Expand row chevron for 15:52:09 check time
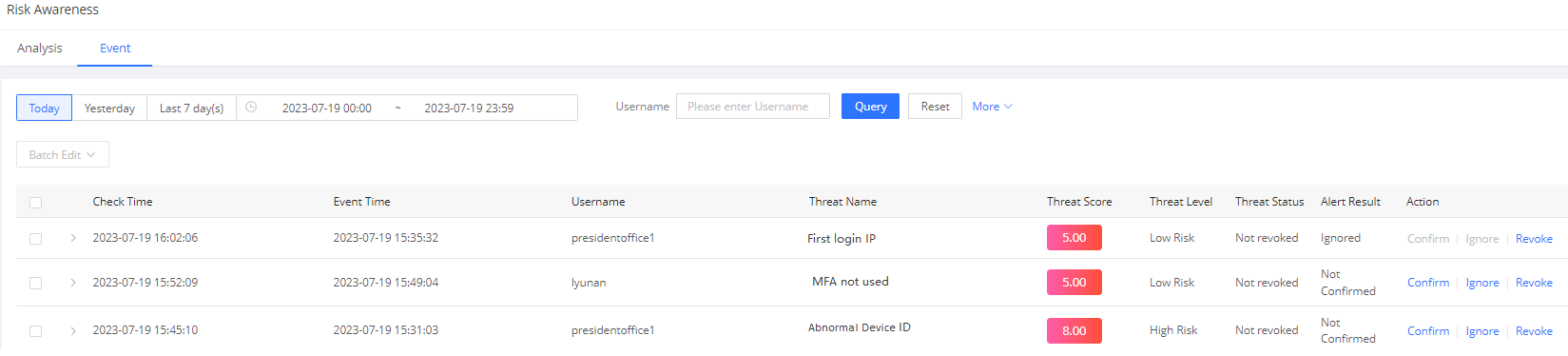Viewport: 1568px width, 356px height. tap(73, 283)
